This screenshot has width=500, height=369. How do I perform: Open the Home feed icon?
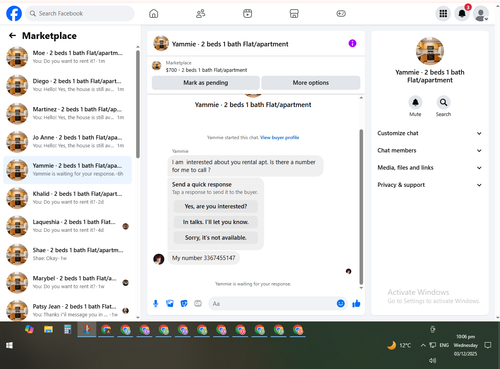(154, 14)
